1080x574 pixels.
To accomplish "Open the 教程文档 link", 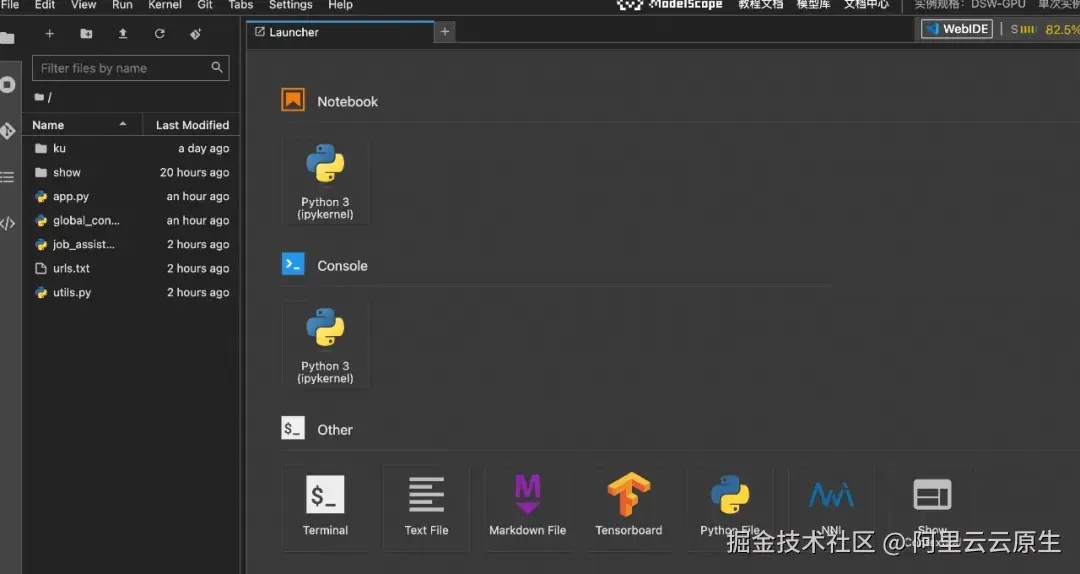I will (x=760, y=5).
